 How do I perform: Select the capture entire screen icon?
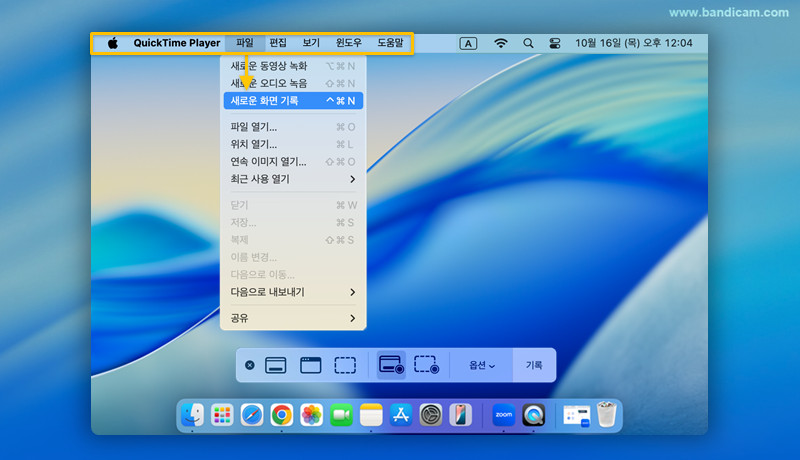(x=276, y=366)
